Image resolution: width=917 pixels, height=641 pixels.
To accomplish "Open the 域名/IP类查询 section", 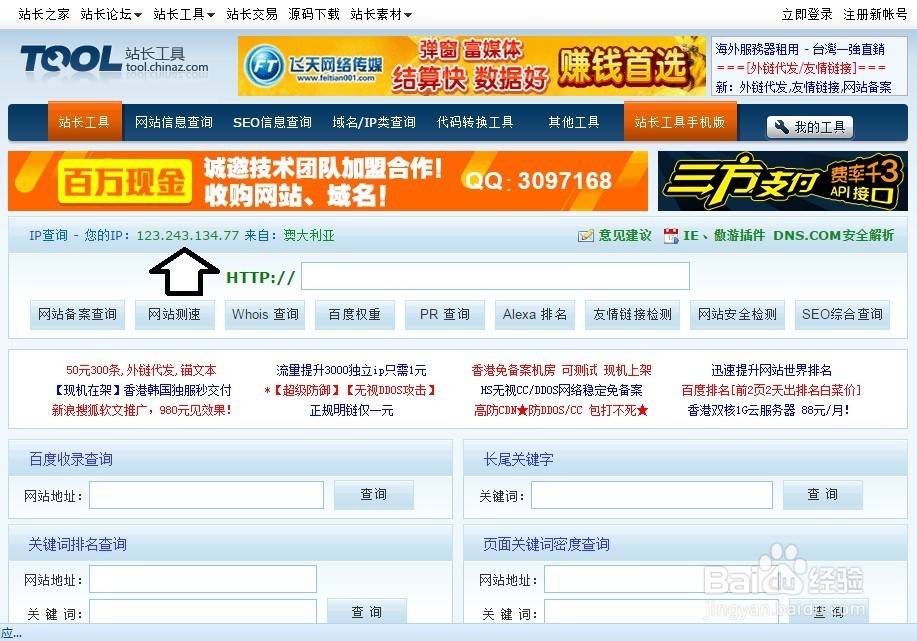I will tap(373, 121).
